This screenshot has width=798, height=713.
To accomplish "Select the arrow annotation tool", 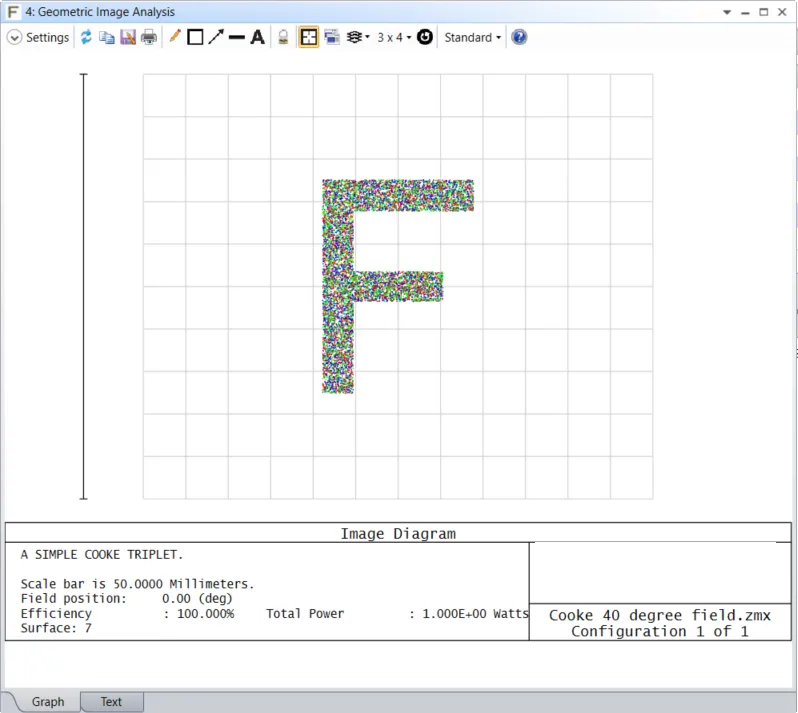I will 216,37.
